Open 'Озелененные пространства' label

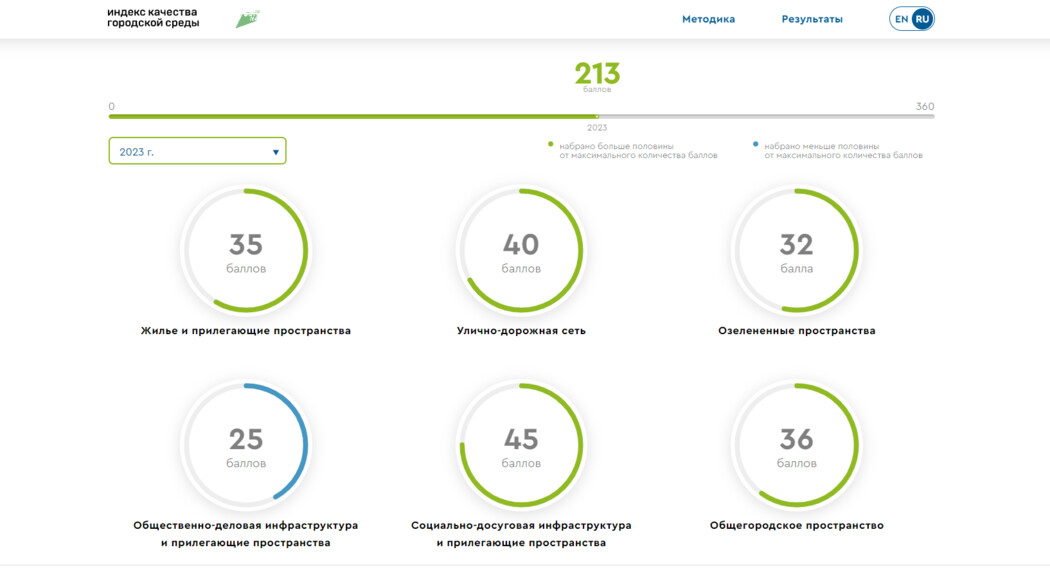click(796, 331)
